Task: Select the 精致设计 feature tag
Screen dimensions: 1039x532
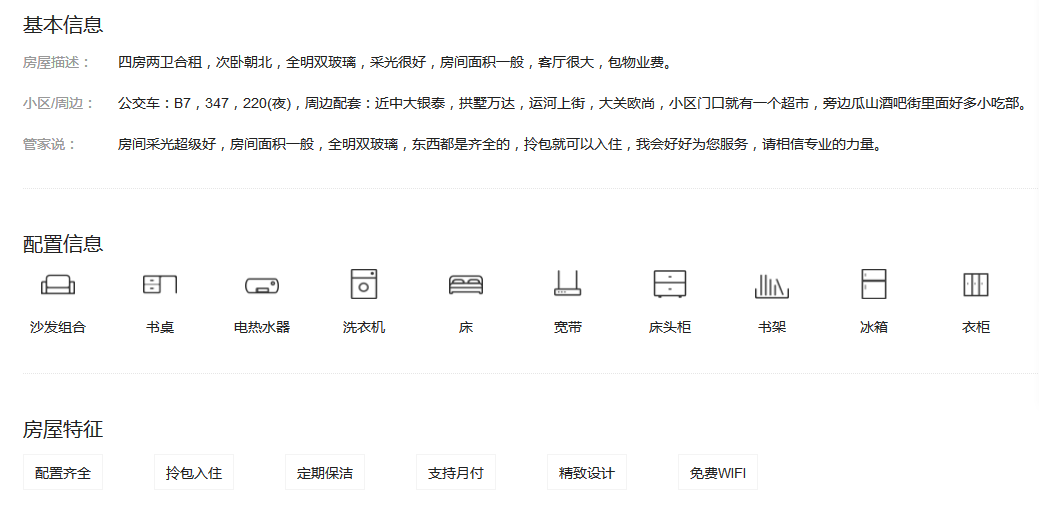Action: tap(587, 473)
